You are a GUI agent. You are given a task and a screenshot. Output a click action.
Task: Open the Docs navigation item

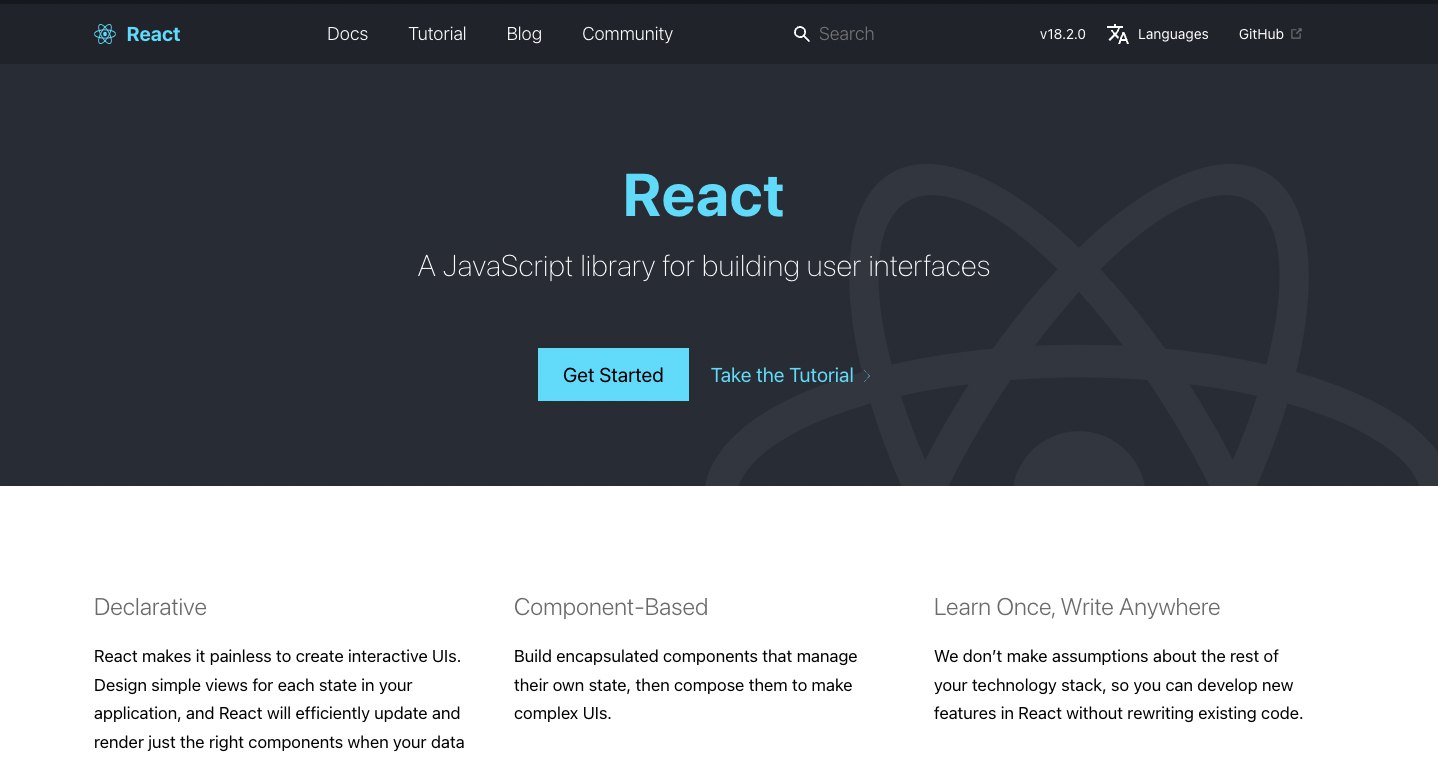pos(347,34)
